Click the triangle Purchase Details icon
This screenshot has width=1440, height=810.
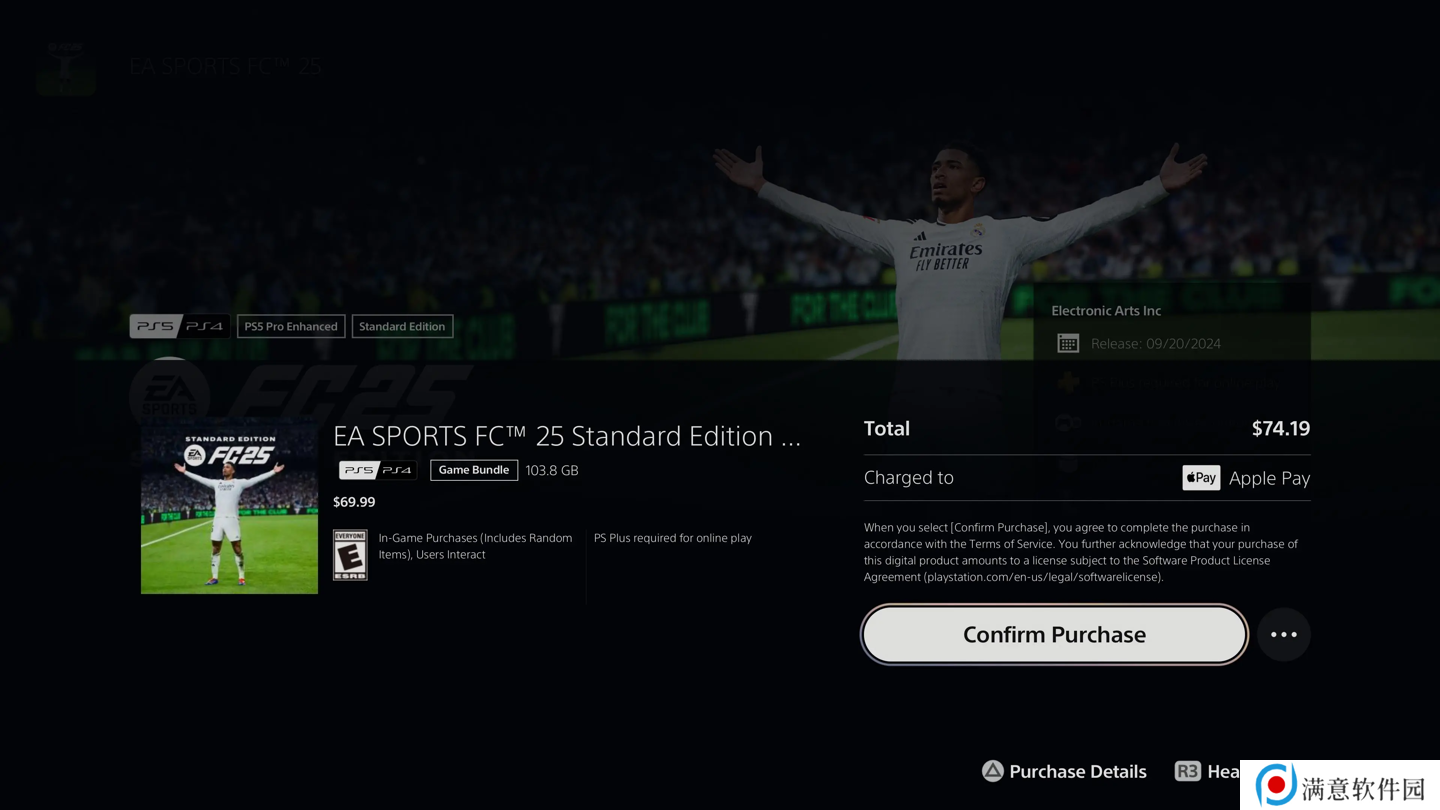tap(992, 771)
